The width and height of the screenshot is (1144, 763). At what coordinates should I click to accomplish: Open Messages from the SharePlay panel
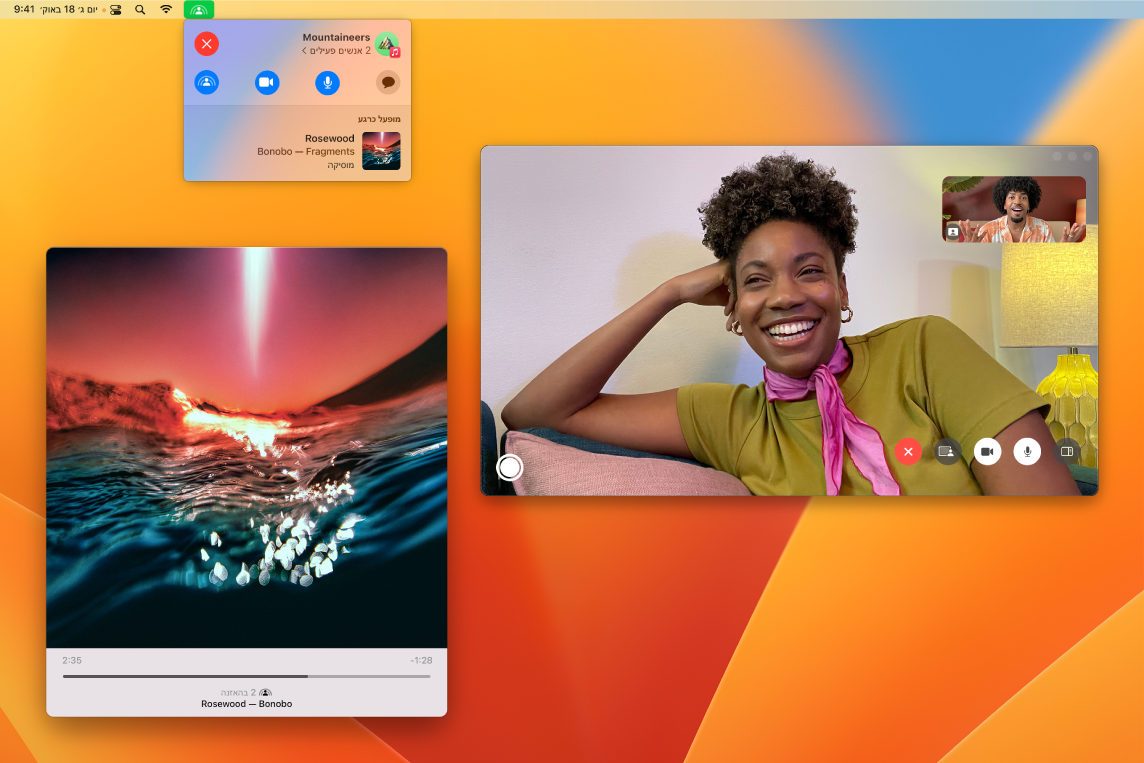click(388, 83)
